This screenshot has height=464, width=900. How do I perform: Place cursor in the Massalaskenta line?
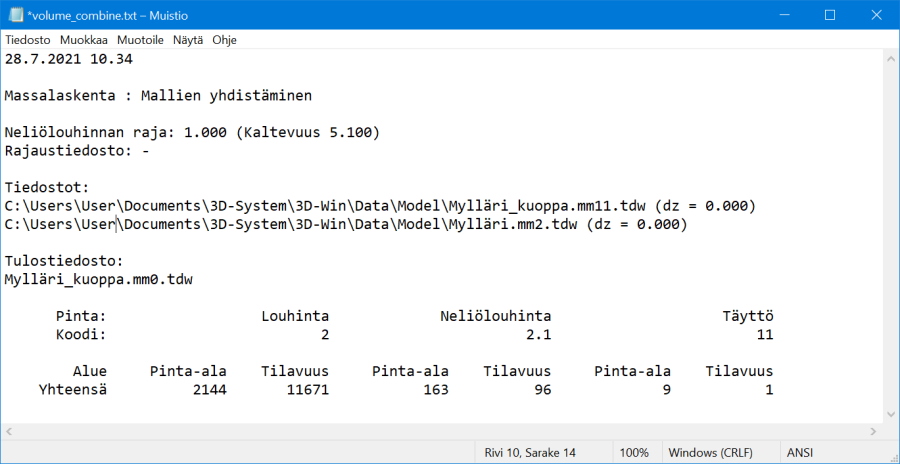(158, 96)
